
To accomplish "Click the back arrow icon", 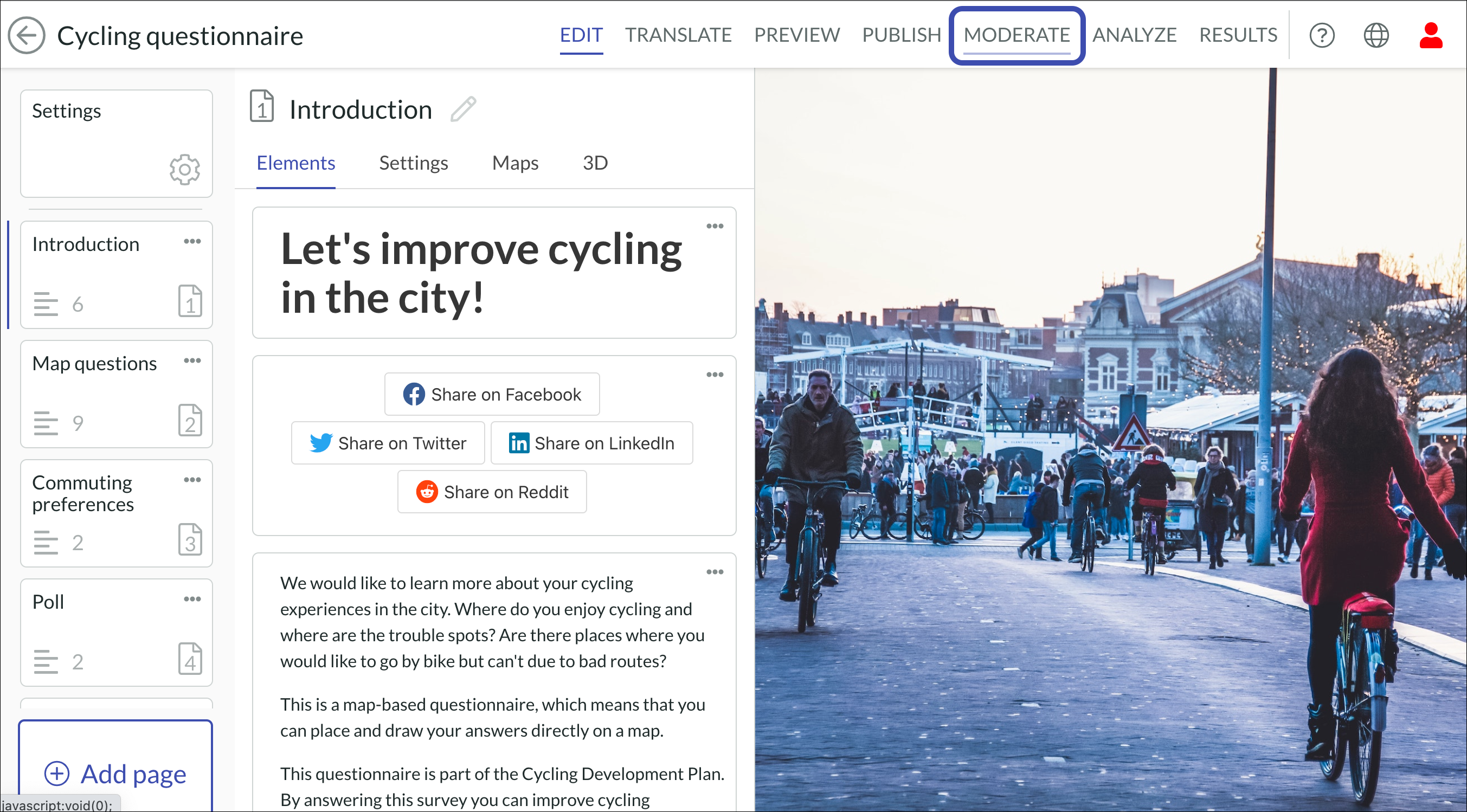I will 26,35.
